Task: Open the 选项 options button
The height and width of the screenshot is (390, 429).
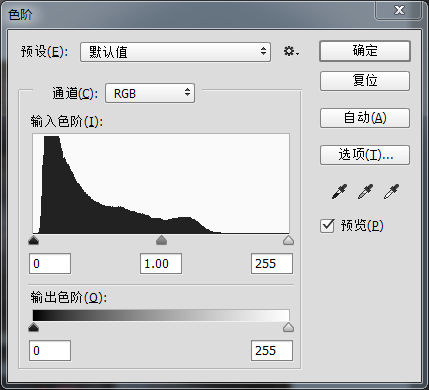Action: coord(365,155)
